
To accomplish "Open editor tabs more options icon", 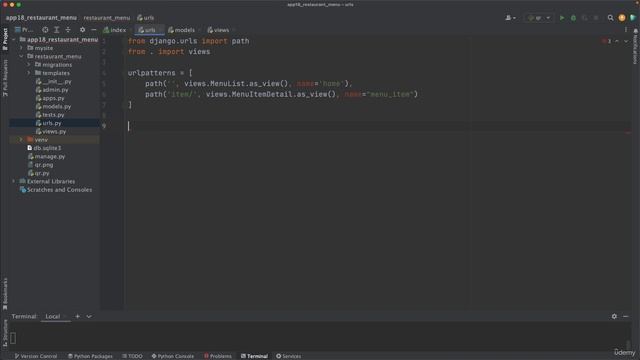I will pyautogui.click(x=626, y=30).
